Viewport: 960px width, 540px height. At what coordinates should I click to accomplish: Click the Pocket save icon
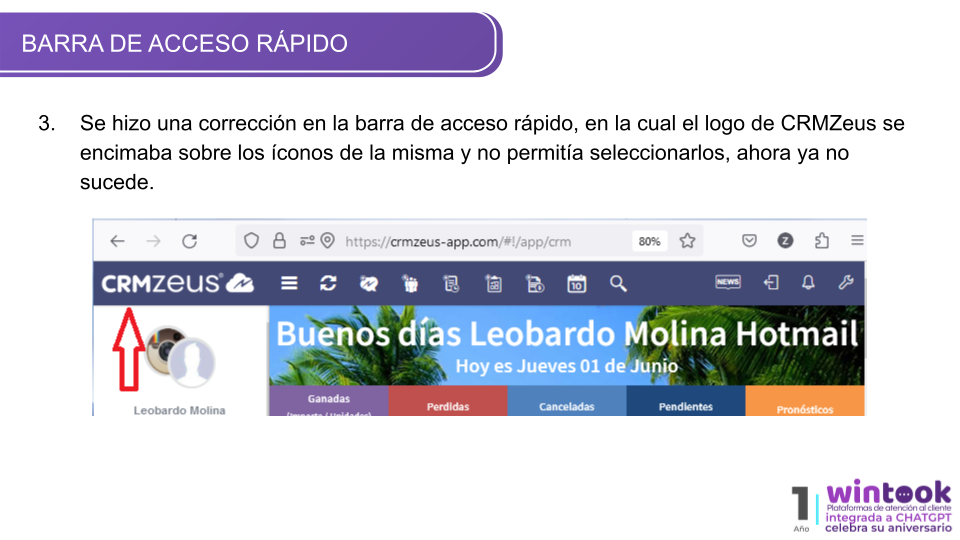(749, 241)
